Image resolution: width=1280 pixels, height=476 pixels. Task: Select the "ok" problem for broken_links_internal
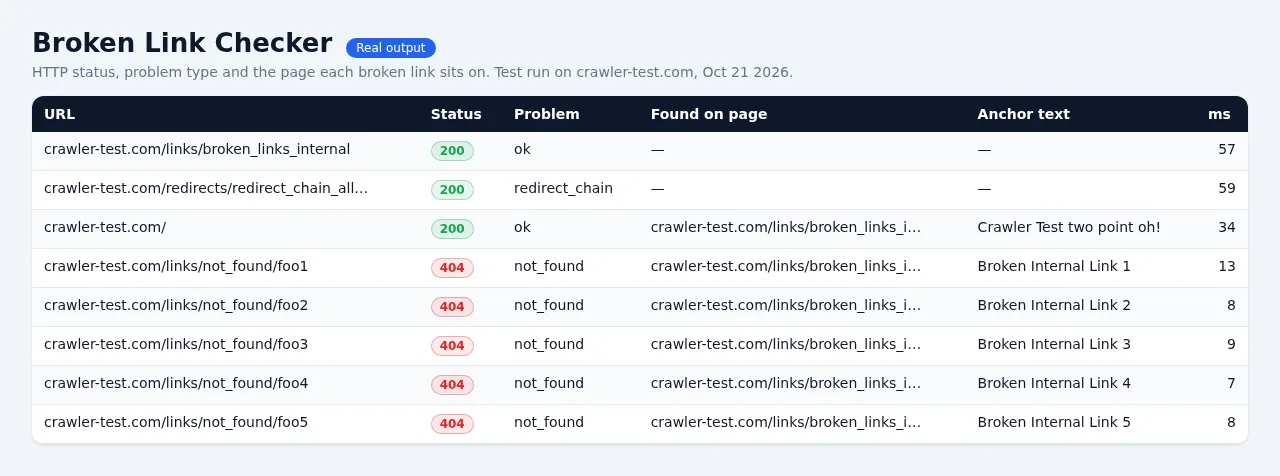tap(522, 149)
